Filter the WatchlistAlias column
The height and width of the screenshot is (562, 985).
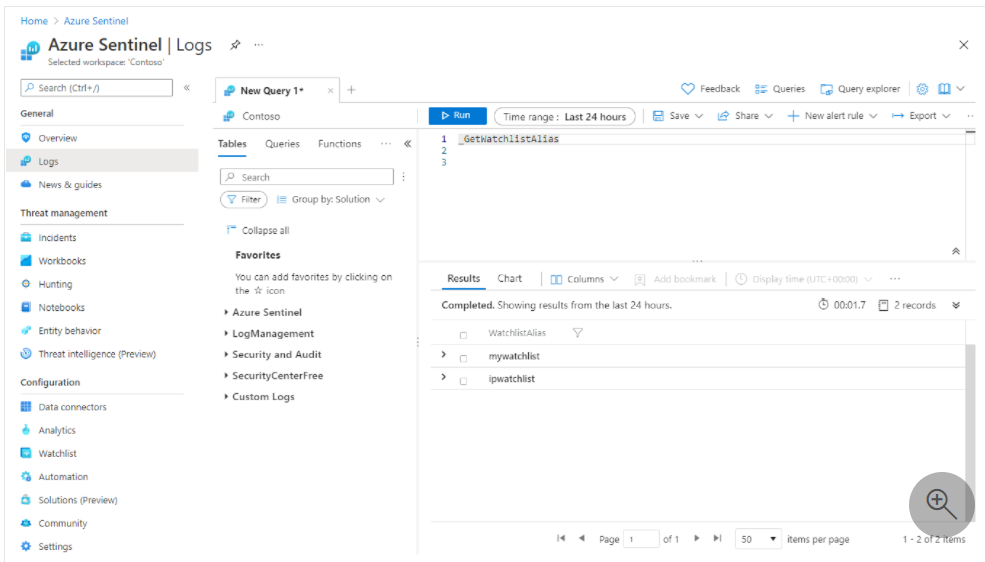pos(577,333)
